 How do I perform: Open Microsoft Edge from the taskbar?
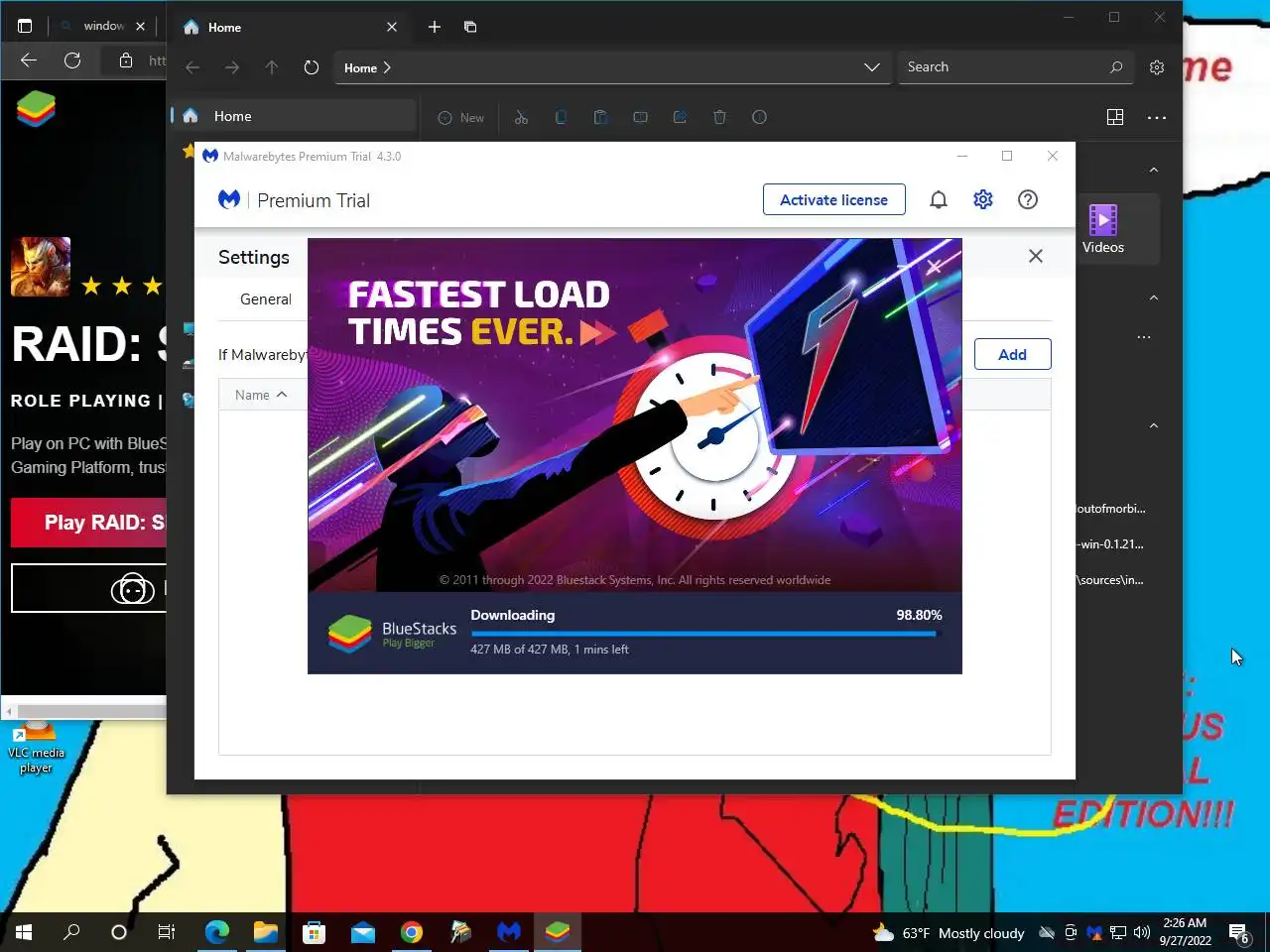click(x=216, y=932)
